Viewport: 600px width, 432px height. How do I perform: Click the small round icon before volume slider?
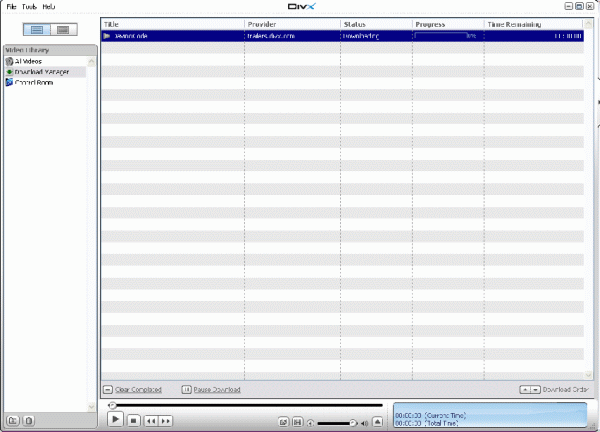click(x=310, y=423)
